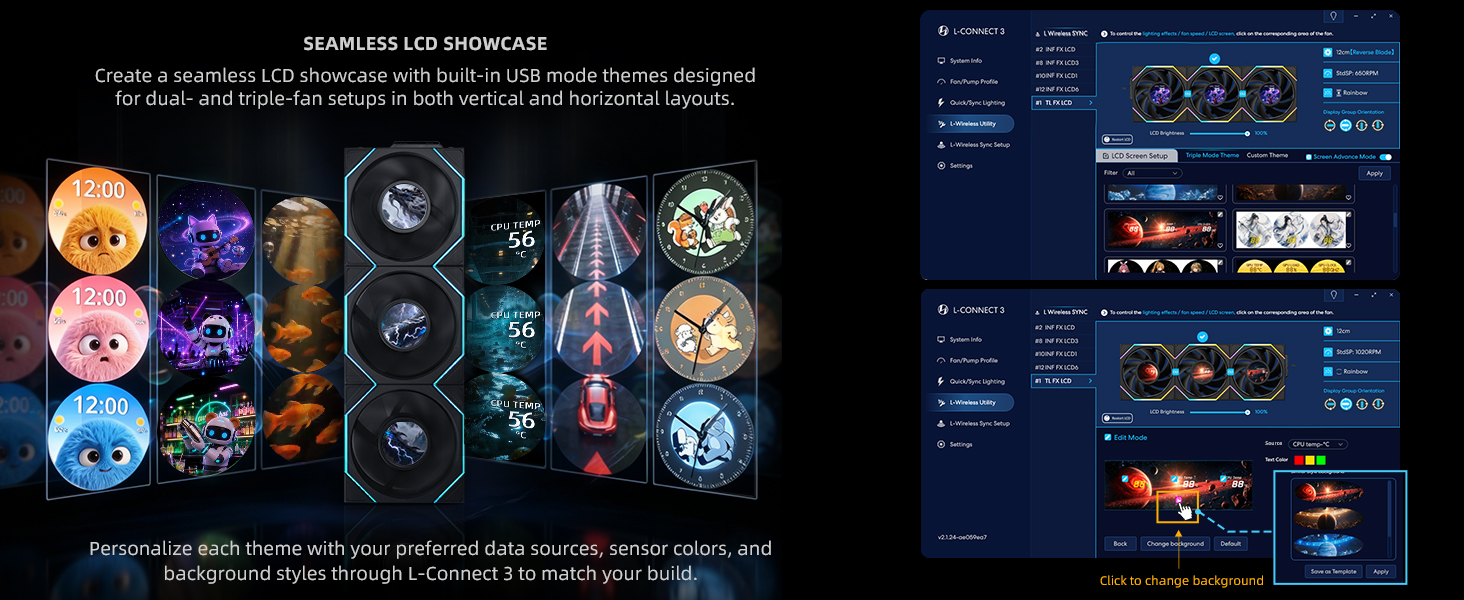The image size is (1464, 600).
Task: Click the edit pencil icon on the red planet theme
Action: tap(1220, 215)
